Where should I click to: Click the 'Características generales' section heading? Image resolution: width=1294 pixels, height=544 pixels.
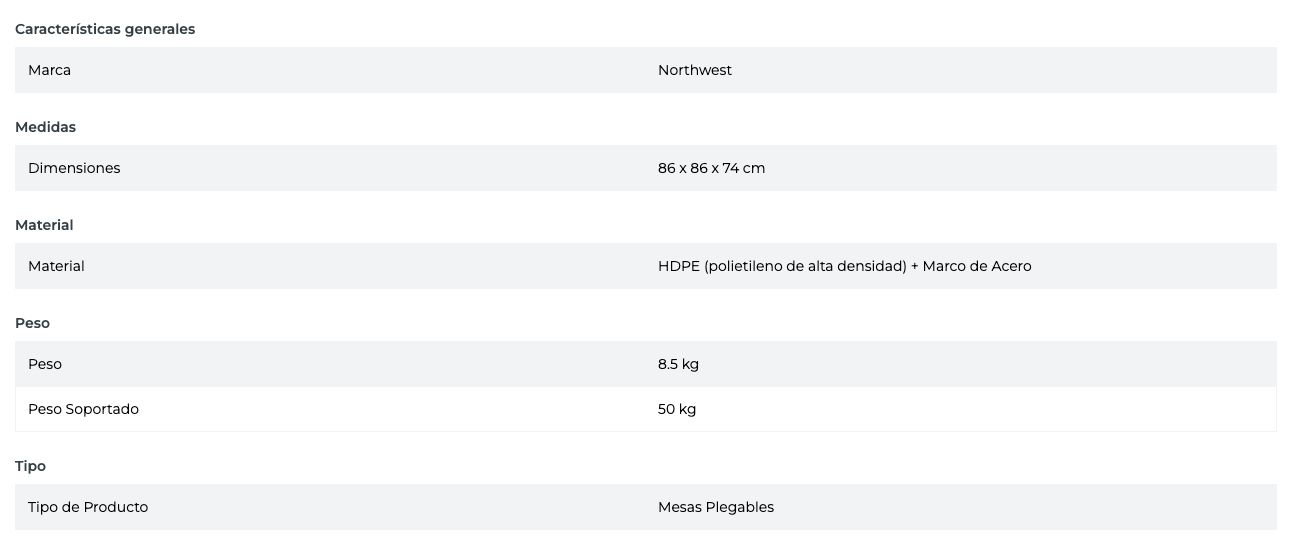click(x=105, y=29)
